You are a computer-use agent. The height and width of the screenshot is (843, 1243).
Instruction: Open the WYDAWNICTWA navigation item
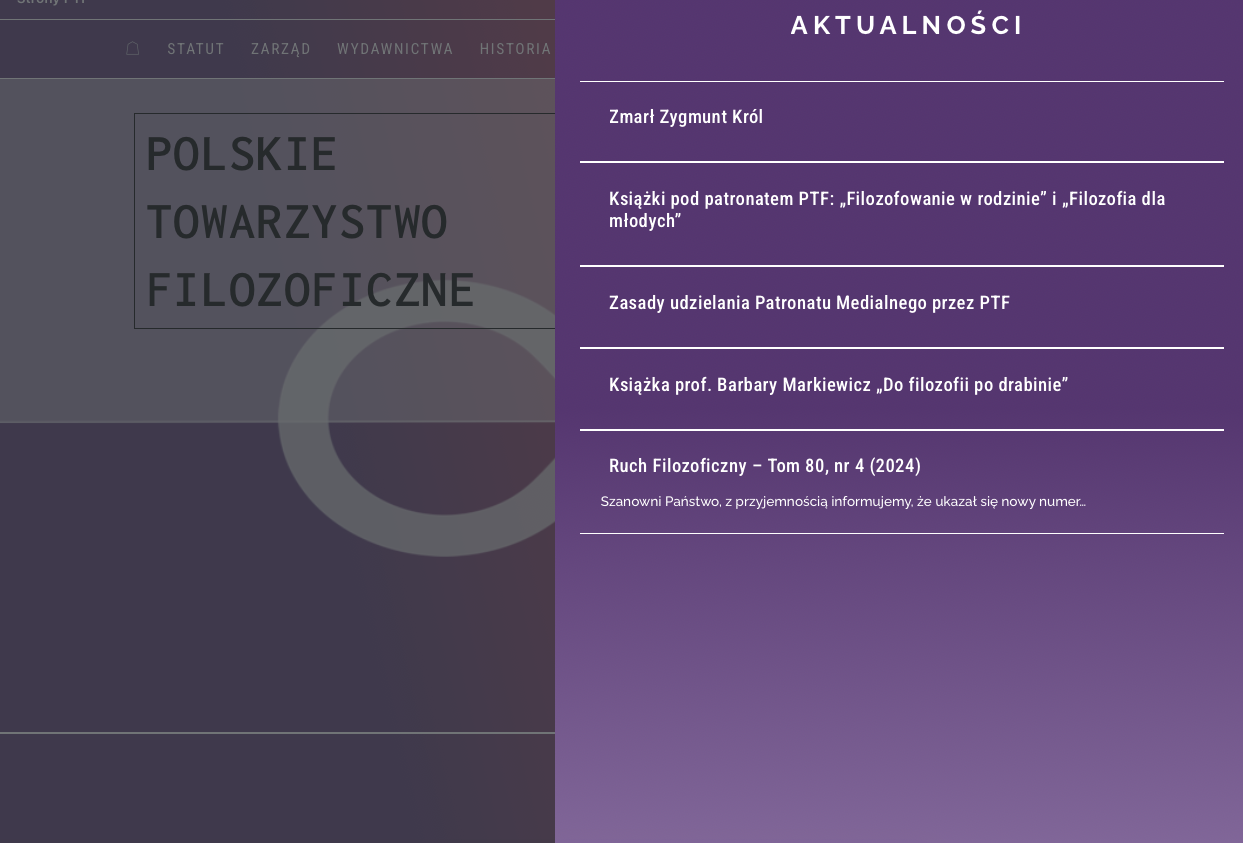coord(395,49)
